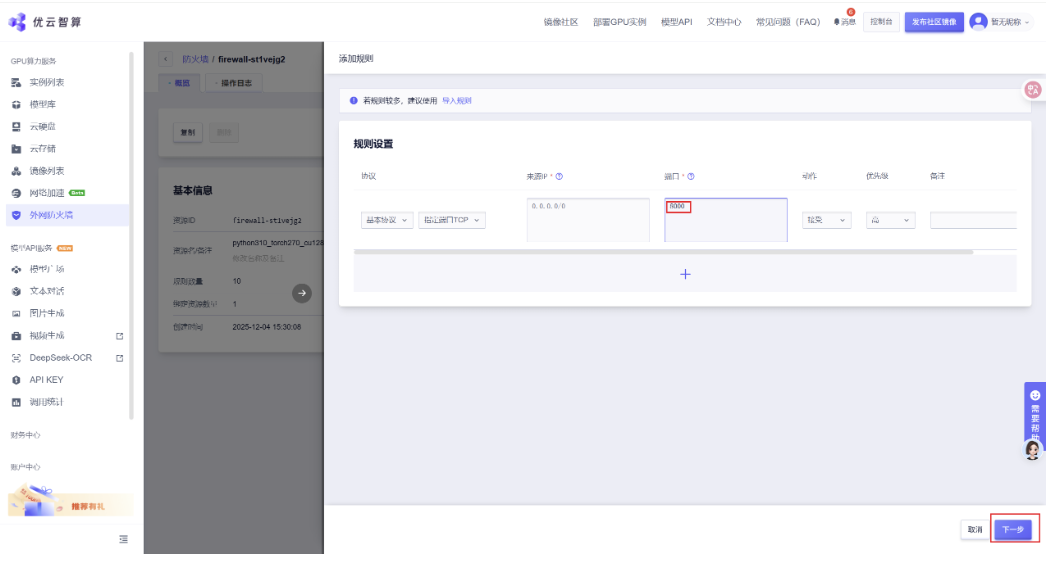Screen dimensions: 1046x574
Task: Click the translate icon at right edge
Action: [x=1033, y=90]
